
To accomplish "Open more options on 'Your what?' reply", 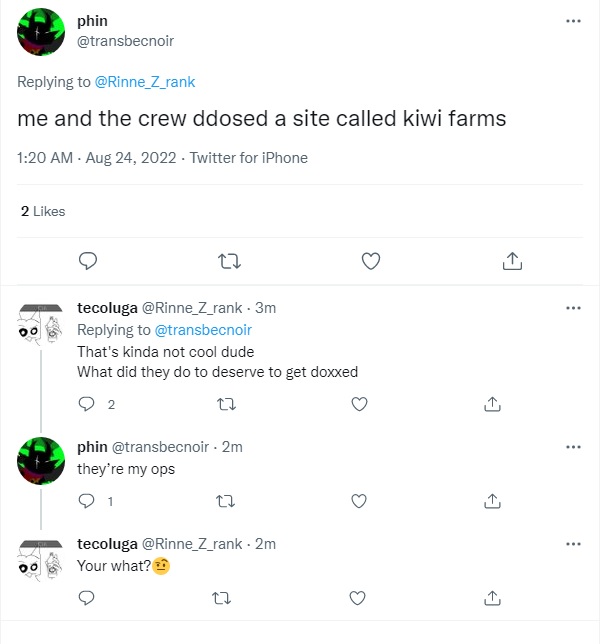I will pos(573,543).
